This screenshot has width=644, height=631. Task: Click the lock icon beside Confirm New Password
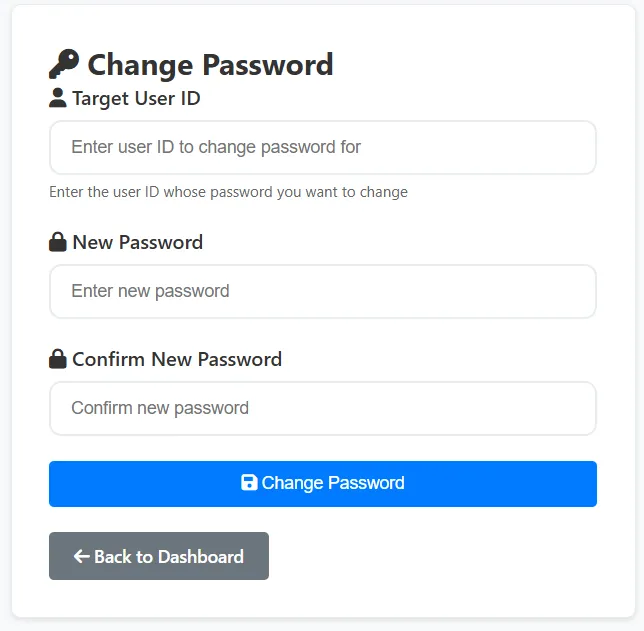(58, 359)
